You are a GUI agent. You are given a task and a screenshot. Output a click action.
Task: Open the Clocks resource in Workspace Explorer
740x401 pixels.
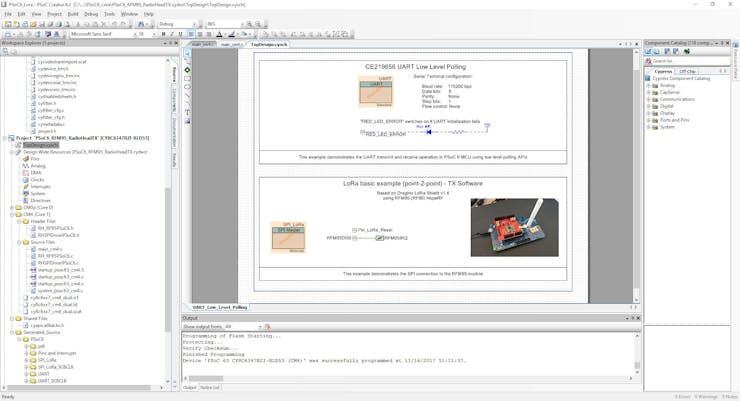point(37,180)
